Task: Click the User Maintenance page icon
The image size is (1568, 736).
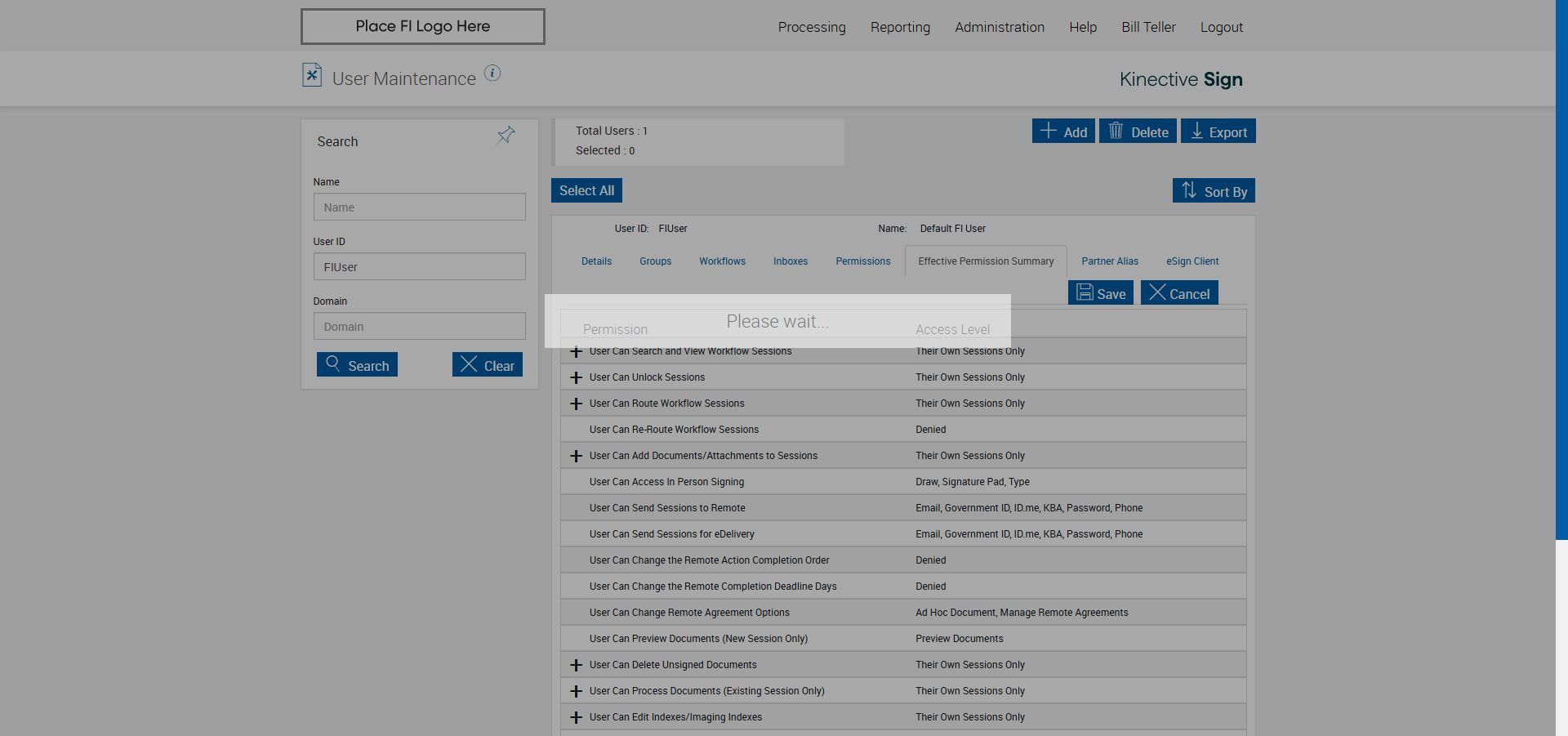Action: [x=311, y=75]
